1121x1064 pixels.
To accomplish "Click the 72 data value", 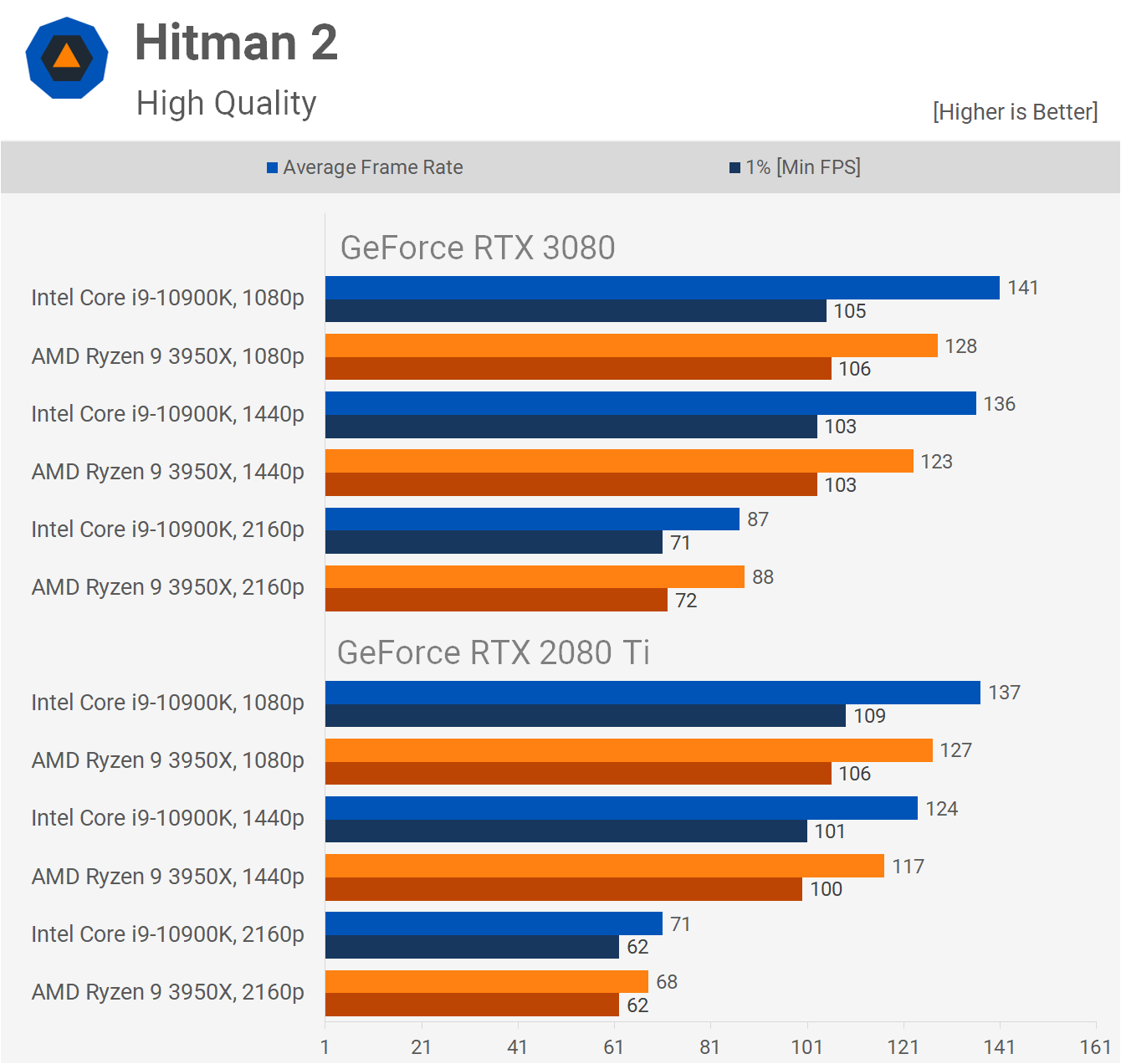I will click(686, 601).
